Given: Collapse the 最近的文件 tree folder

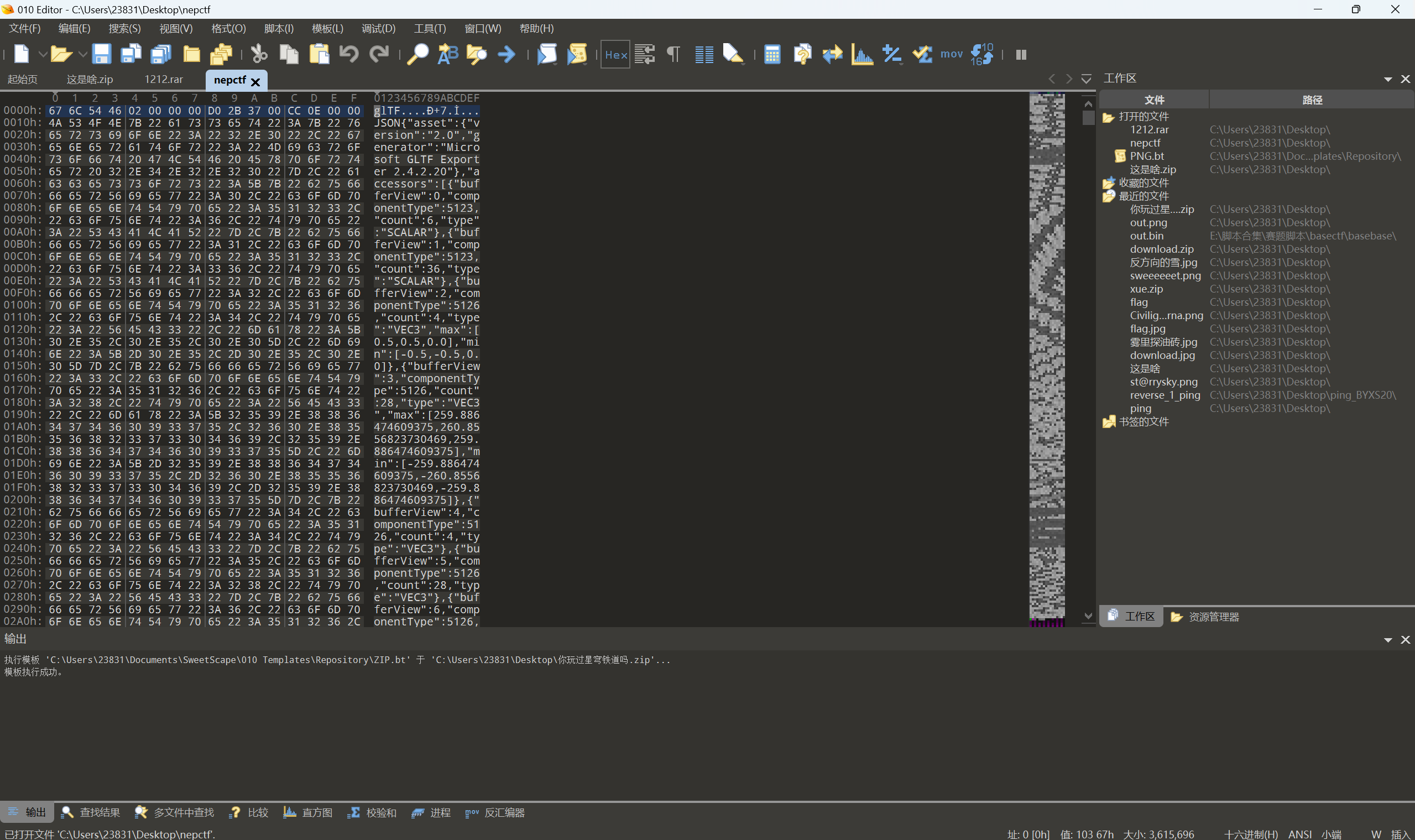Looking at the screenshot, I should [1108, 196].
